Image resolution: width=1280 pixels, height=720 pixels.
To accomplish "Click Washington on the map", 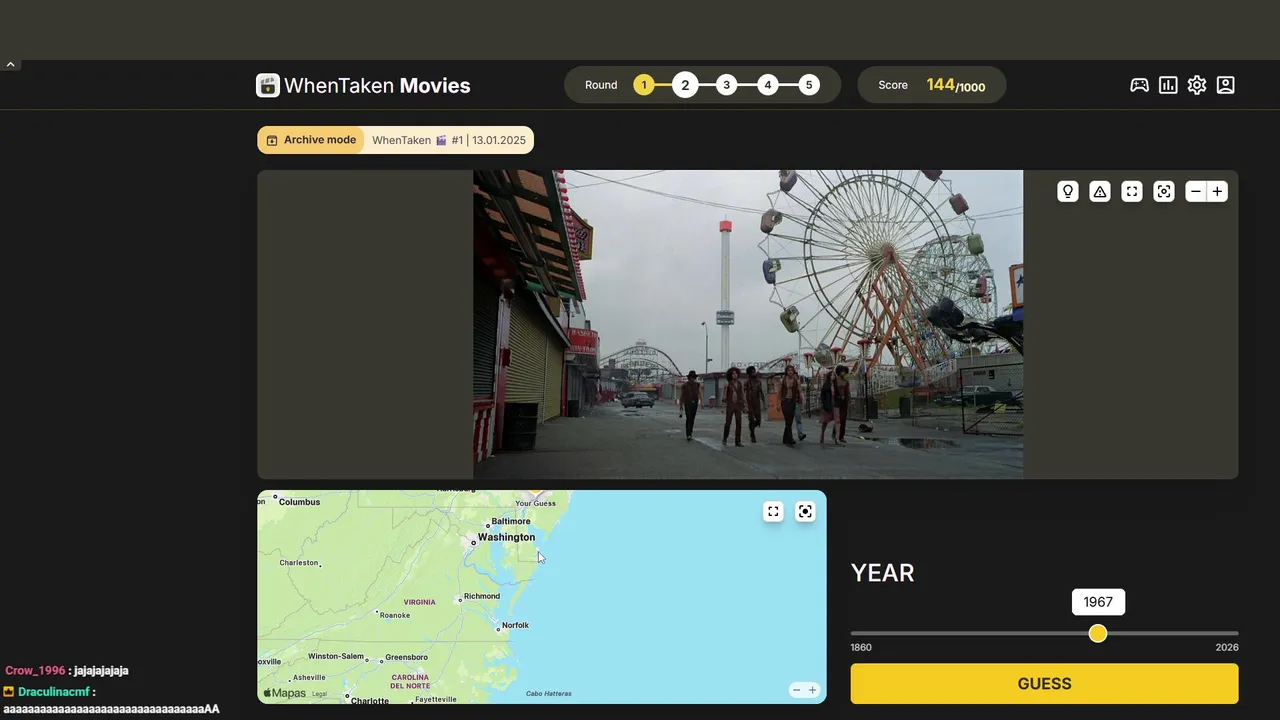I will 506,537.
